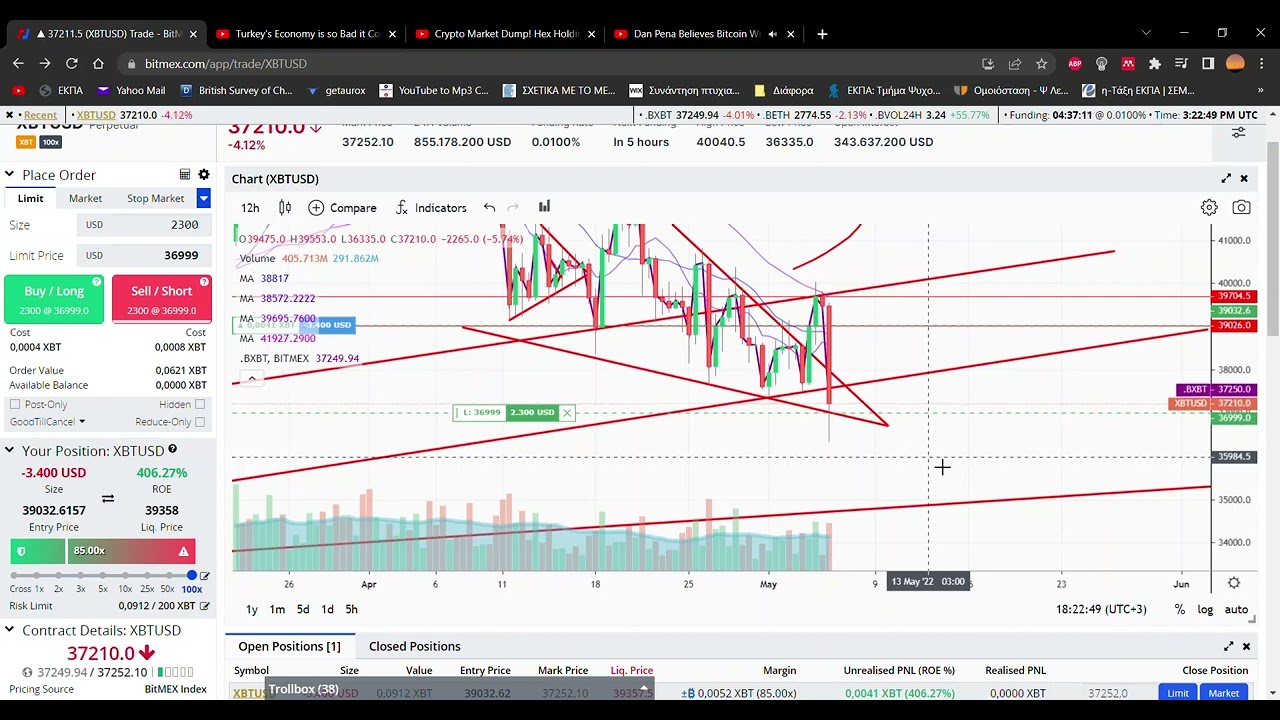Edit the Risk Limit value
Screen dimensions: 1280x720
(205, 606)
